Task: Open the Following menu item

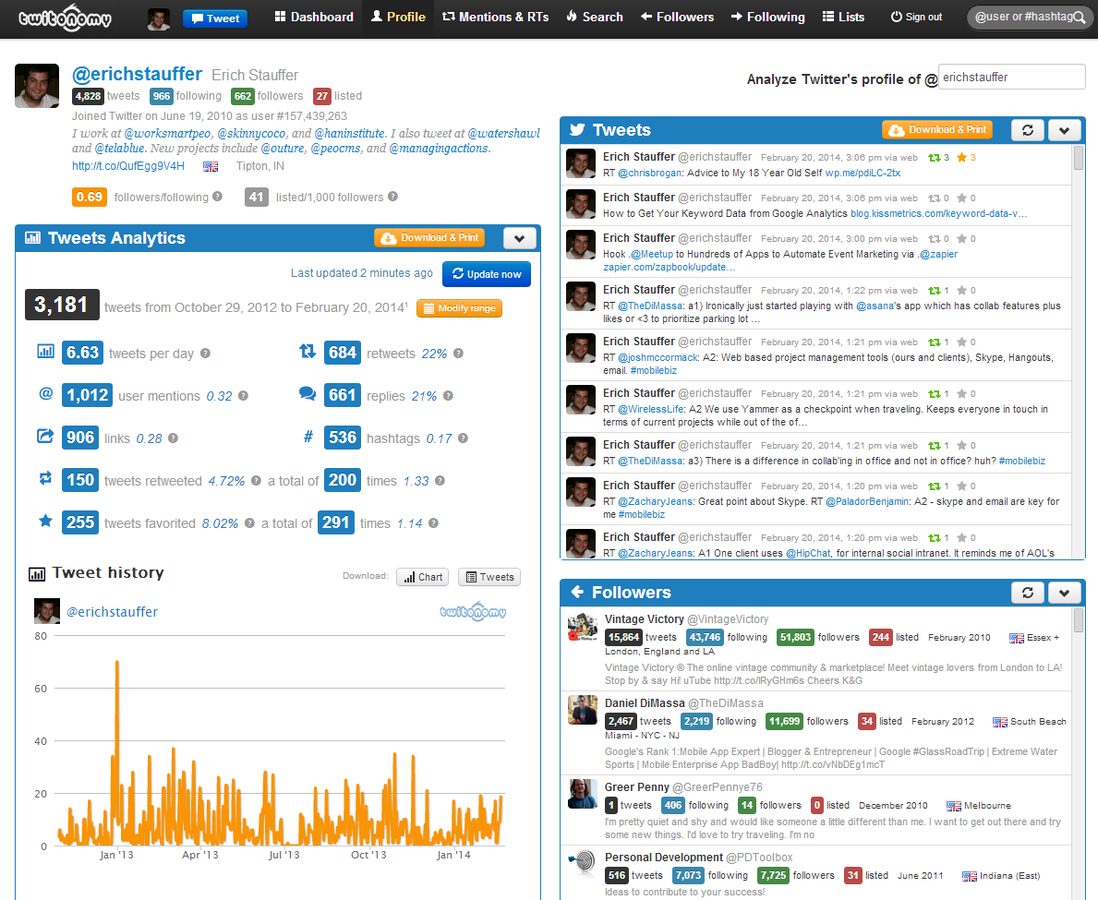Action: click(x=767, y=17)
